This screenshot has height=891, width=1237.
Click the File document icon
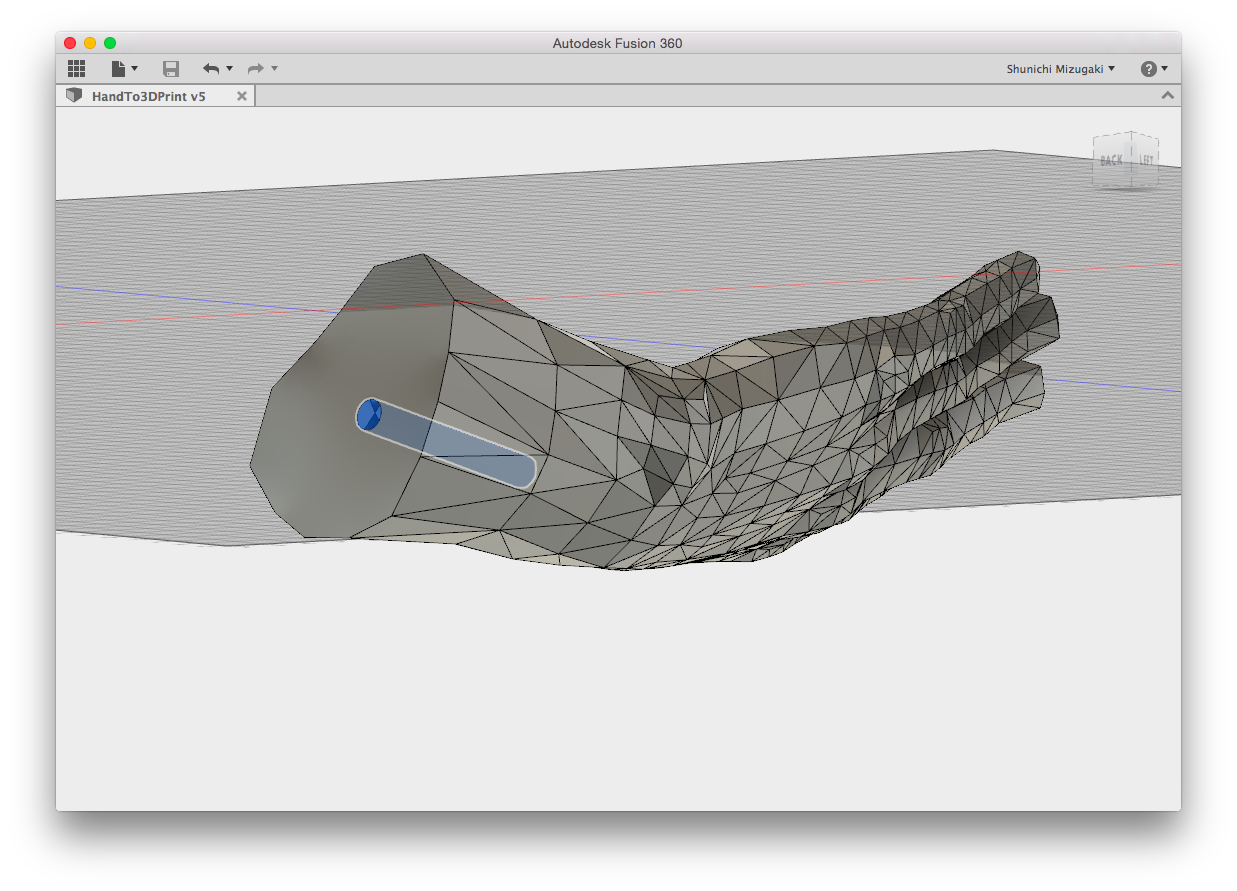(118, 69)
